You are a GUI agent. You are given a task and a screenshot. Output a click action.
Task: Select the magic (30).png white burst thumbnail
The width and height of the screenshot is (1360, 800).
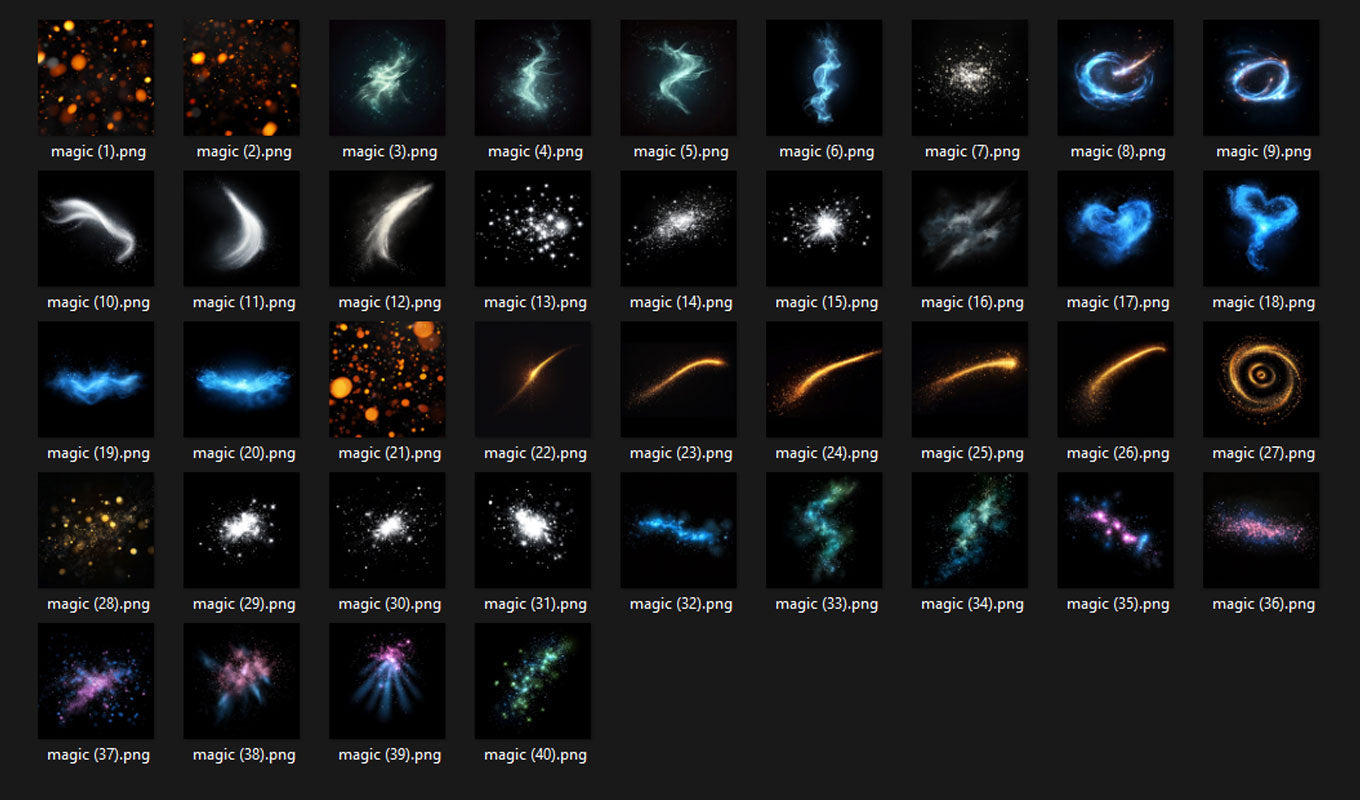point(387,531)
